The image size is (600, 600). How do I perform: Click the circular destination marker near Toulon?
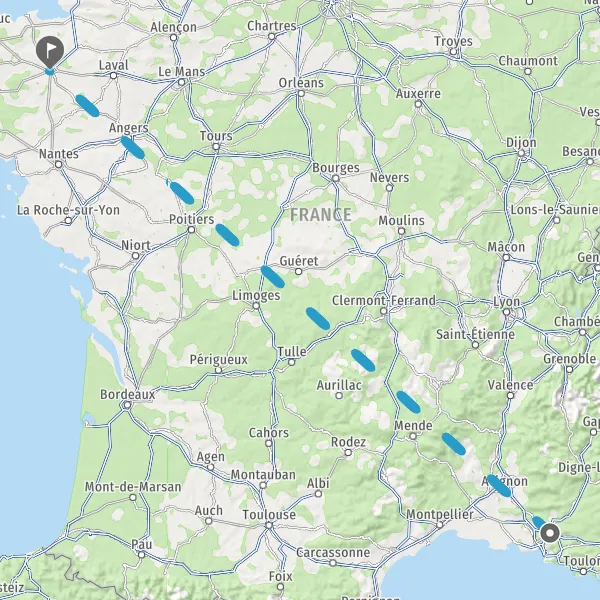point(550,533)
